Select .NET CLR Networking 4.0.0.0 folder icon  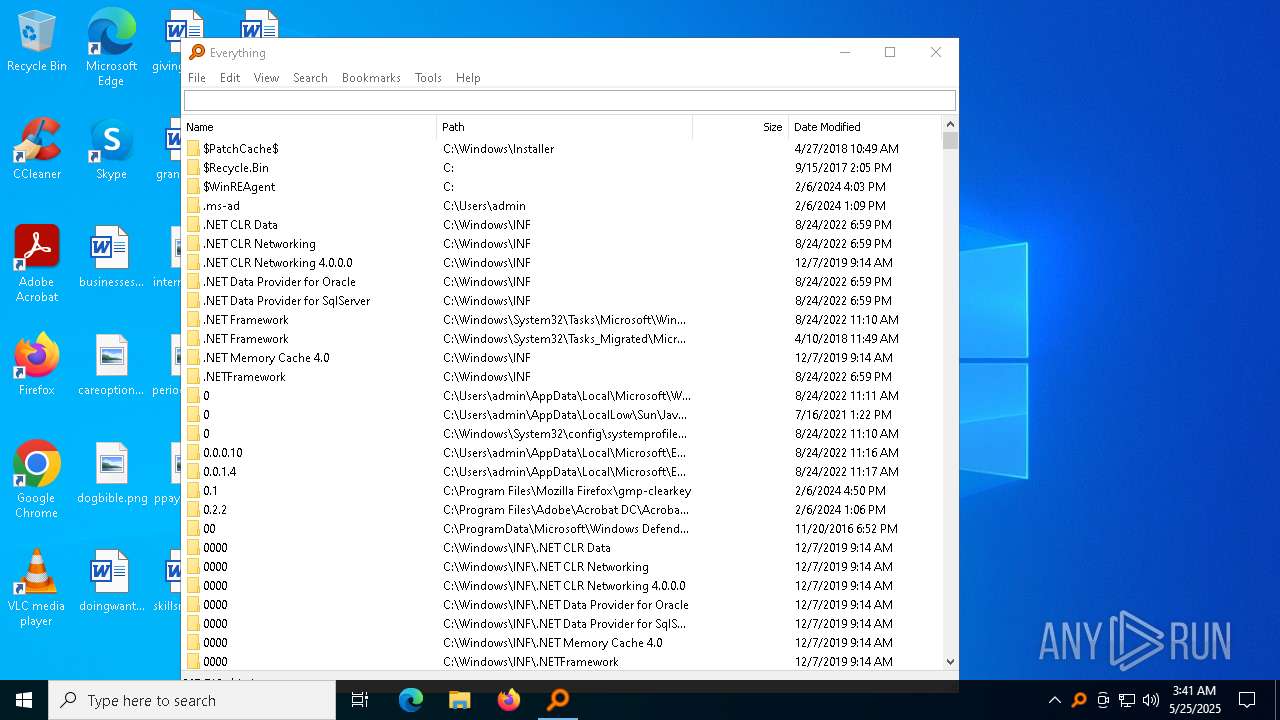[x=193, y=263]
